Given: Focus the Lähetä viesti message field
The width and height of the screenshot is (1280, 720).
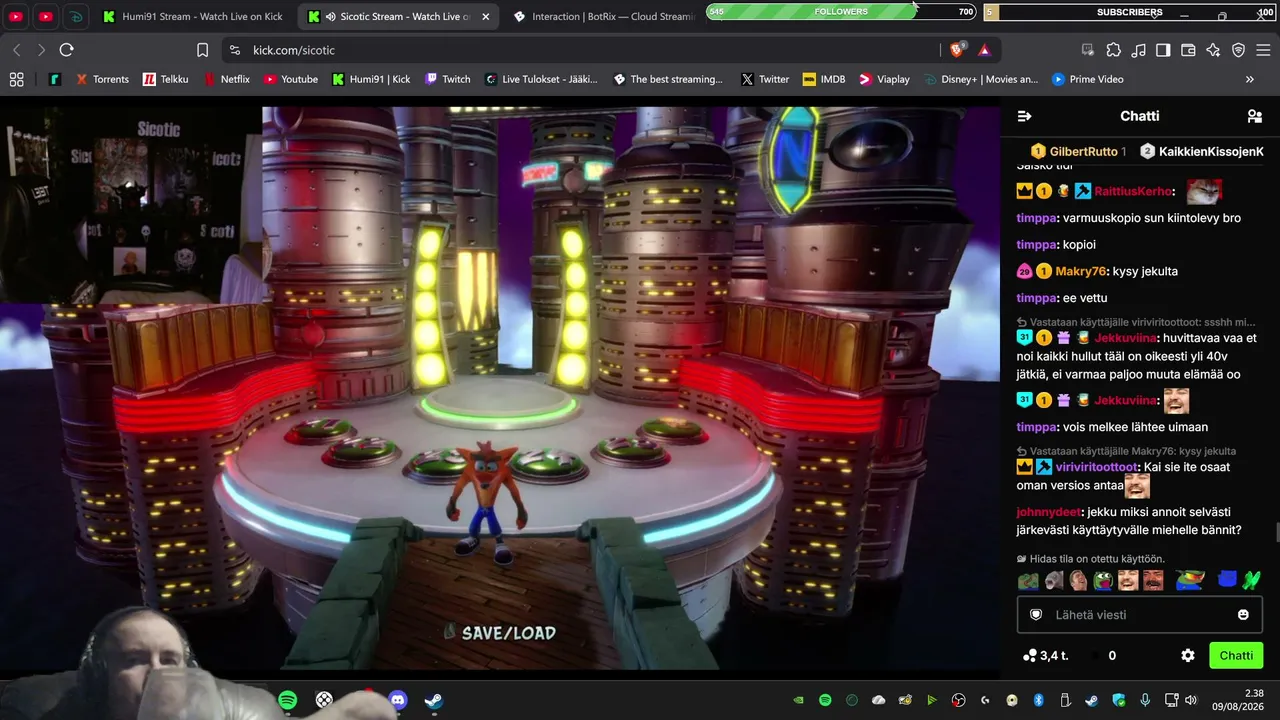Looking at the screenshot, I should click(1140, 615).
